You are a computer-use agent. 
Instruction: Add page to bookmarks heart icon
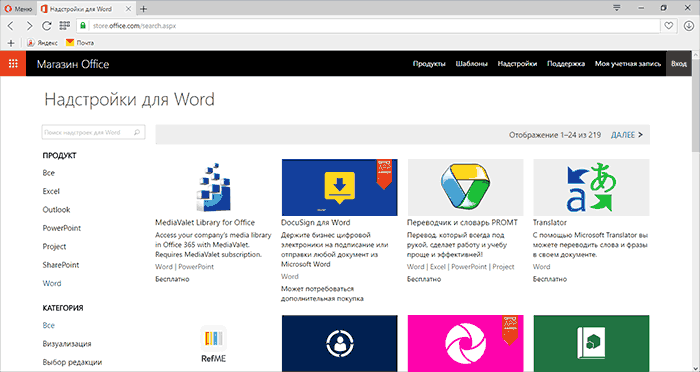tap(668, 26)
